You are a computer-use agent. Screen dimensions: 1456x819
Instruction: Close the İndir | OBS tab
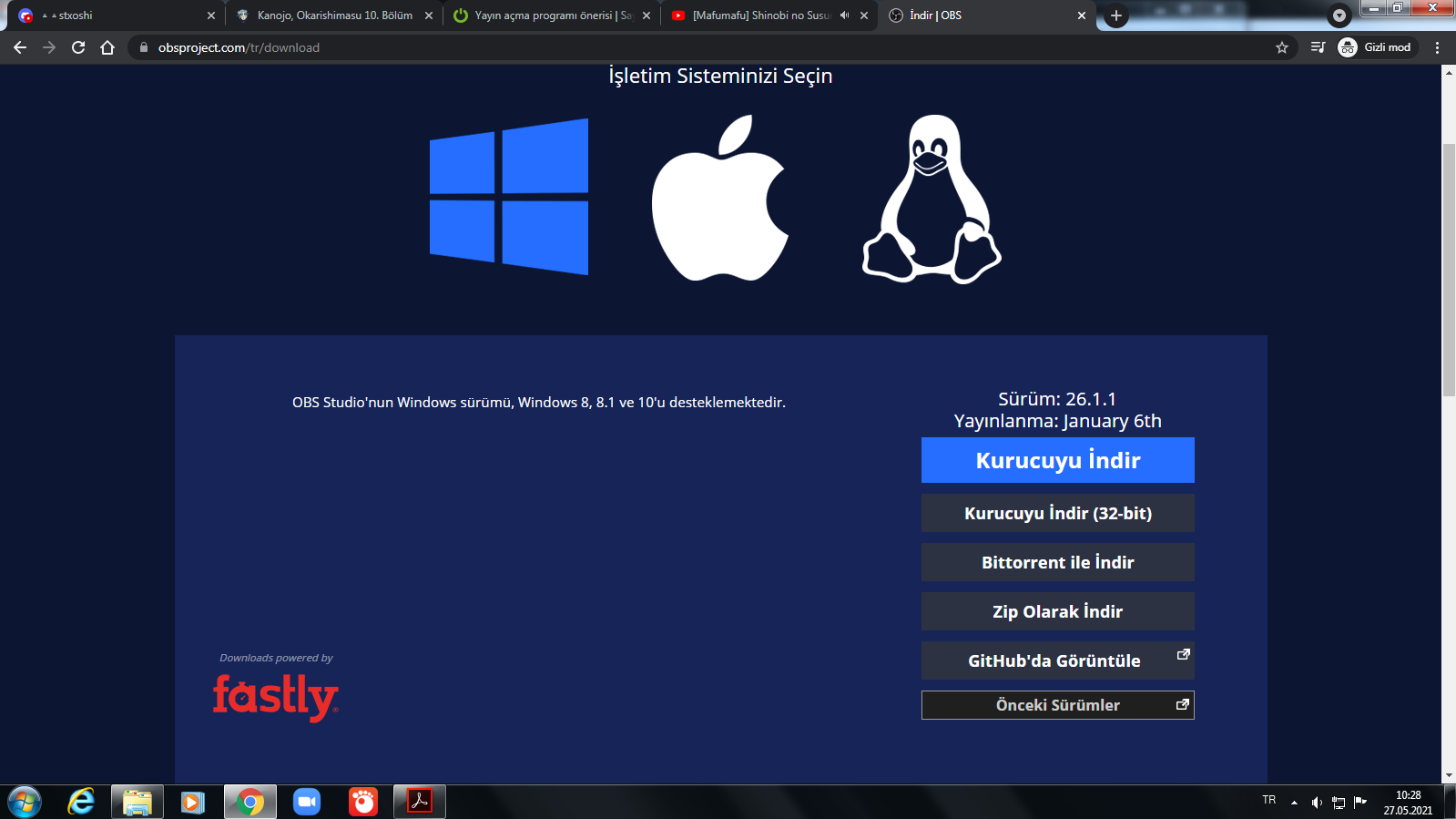tap(1082, 15)
